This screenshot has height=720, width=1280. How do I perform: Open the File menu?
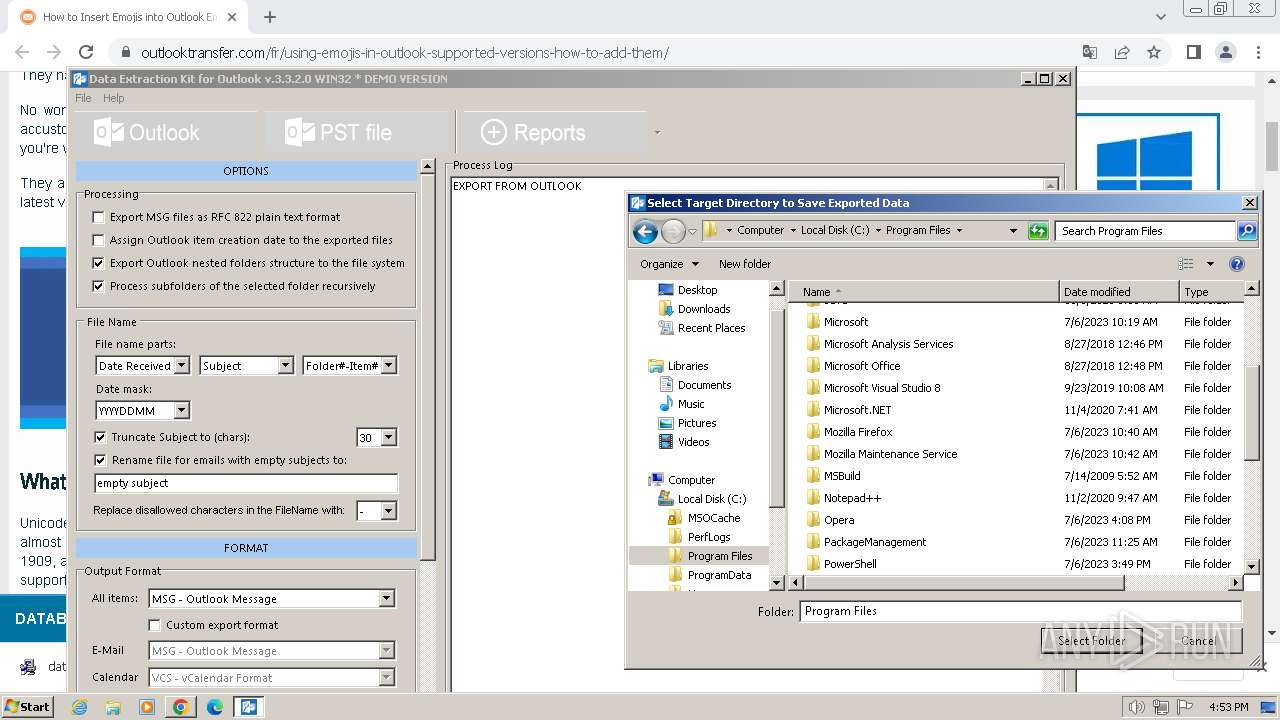[x=83, y=98]
